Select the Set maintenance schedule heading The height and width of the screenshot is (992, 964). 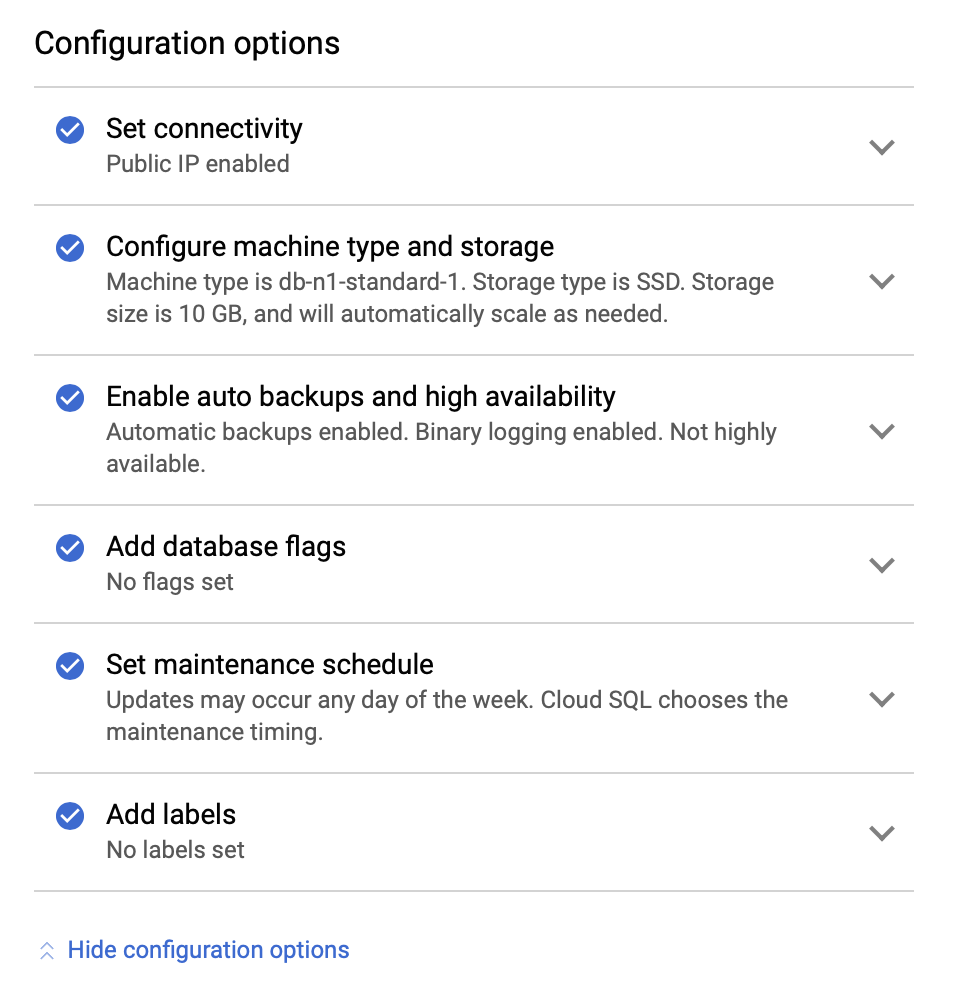[x=270, y=665]
